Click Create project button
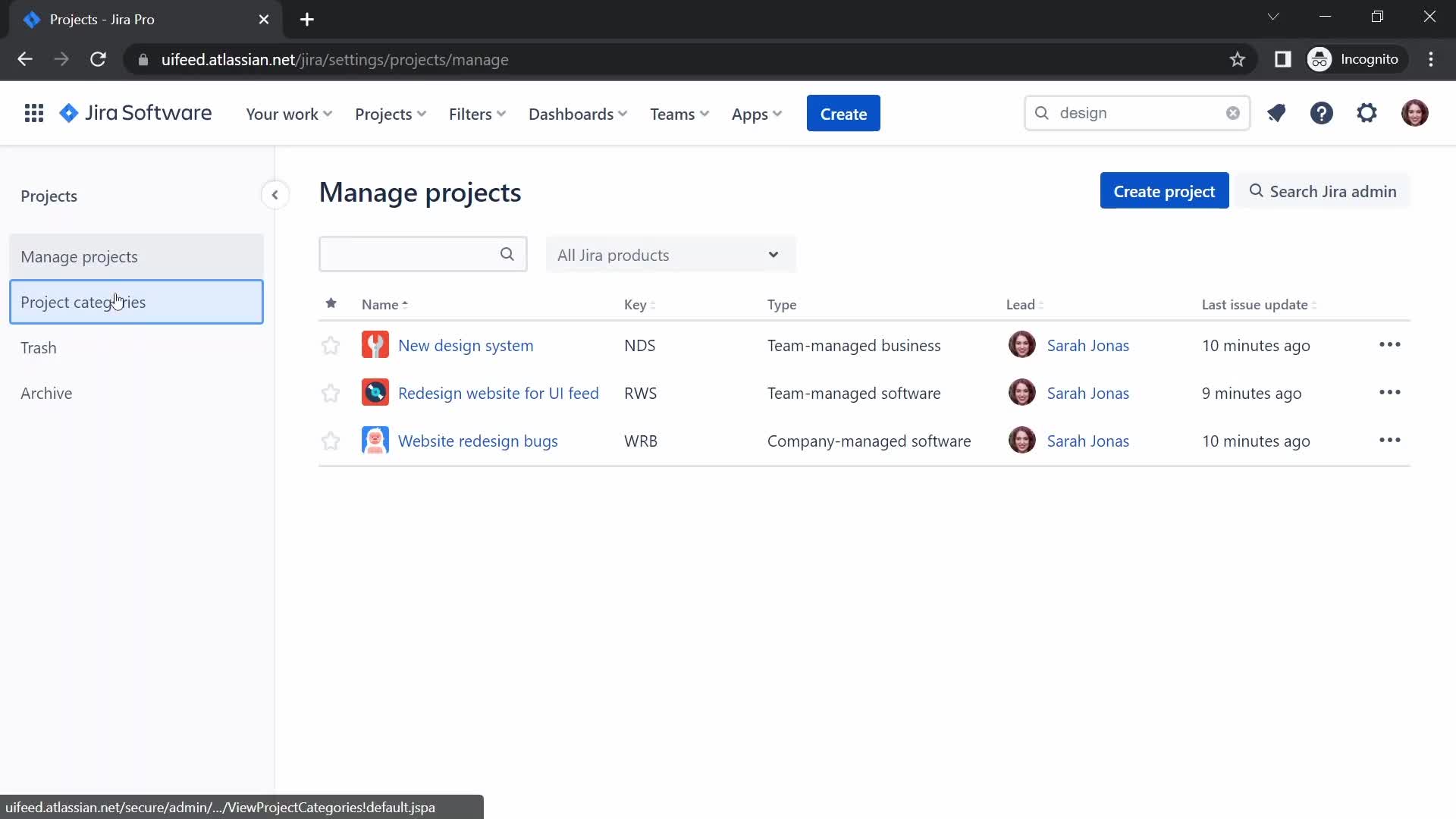Viewport: 1456px width, 819px height. [1164, 191]
